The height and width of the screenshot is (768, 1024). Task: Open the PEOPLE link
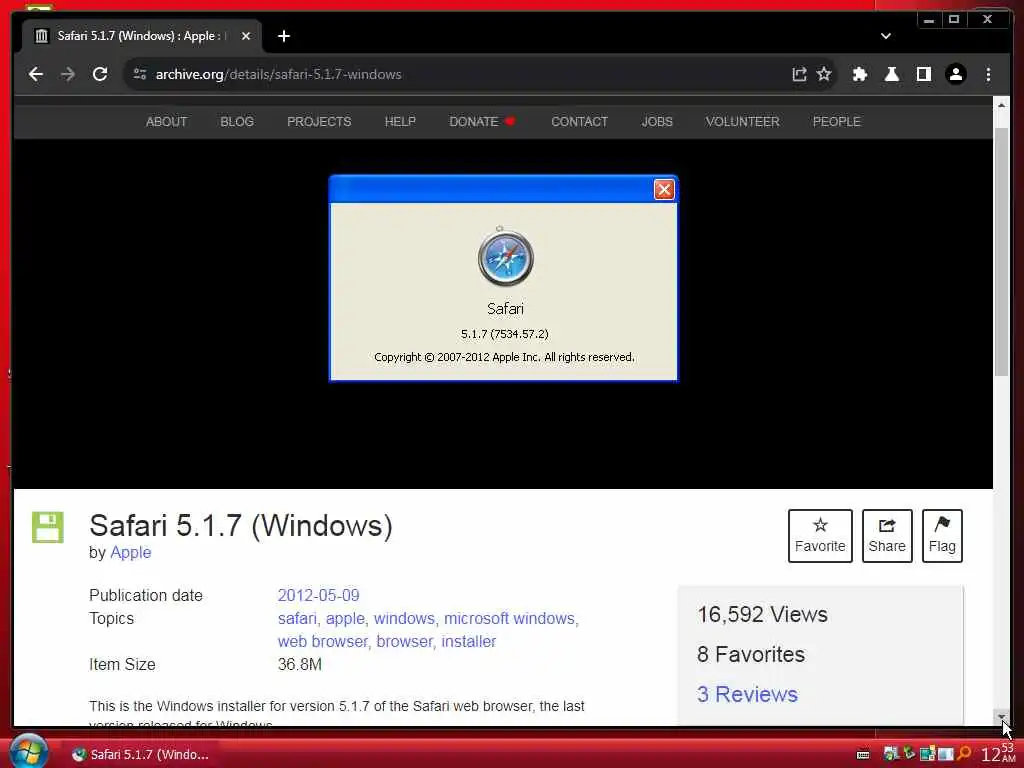[837, 121]
